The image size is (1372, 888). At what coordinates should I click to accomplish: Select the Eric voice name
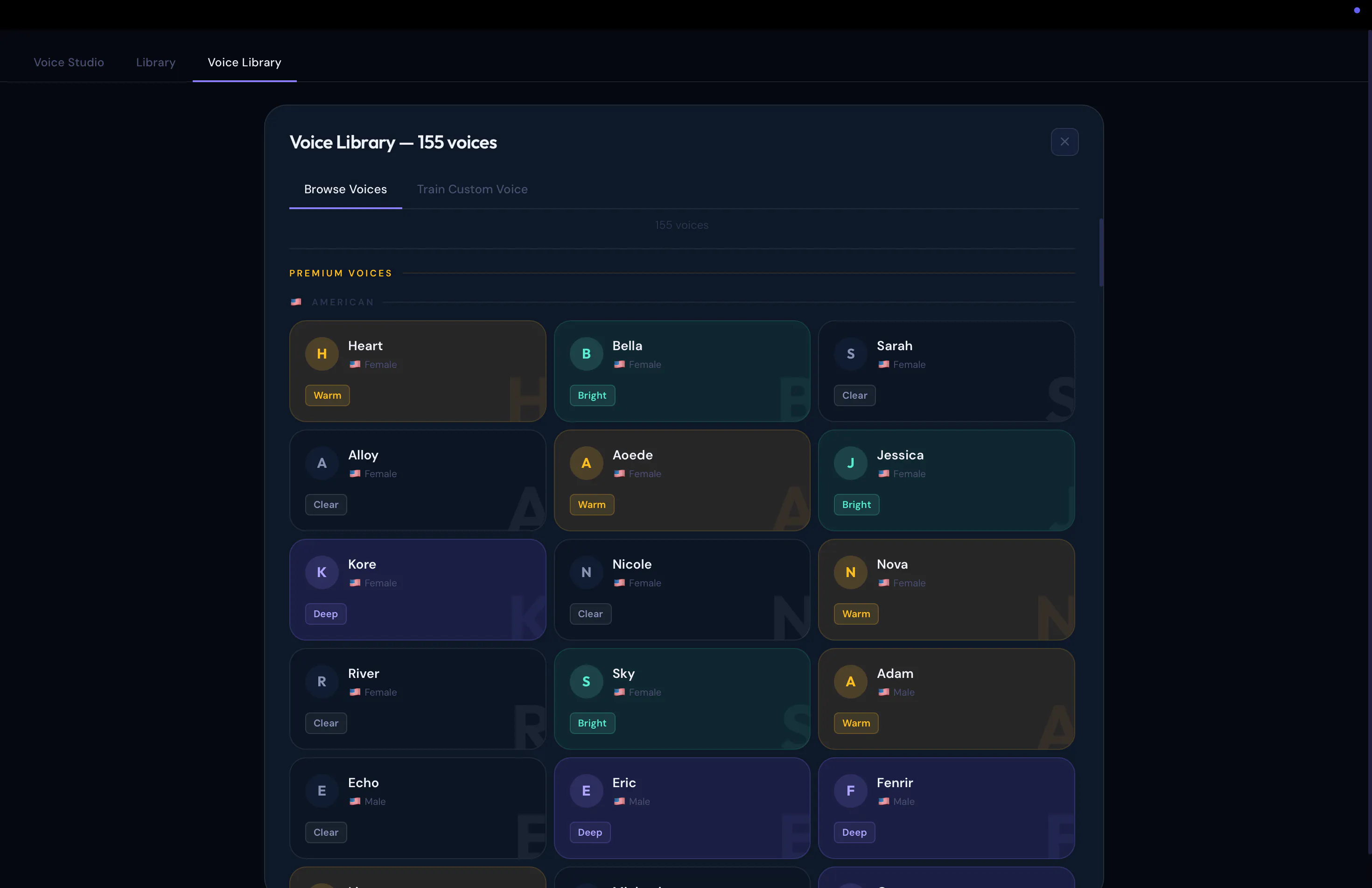(x=624, y=783)
